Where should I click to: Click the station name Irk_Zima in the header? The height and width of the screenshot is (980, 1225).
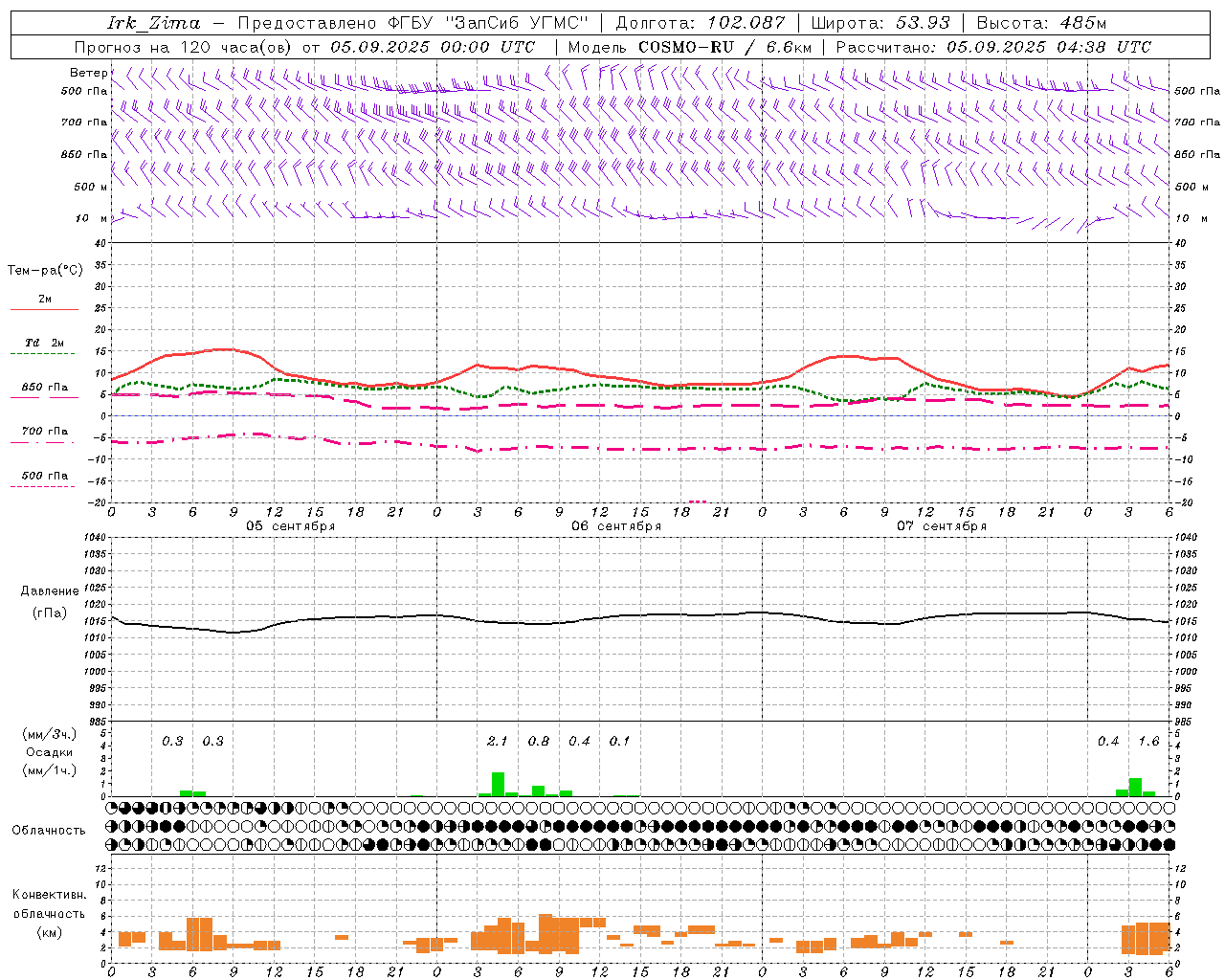154,23
